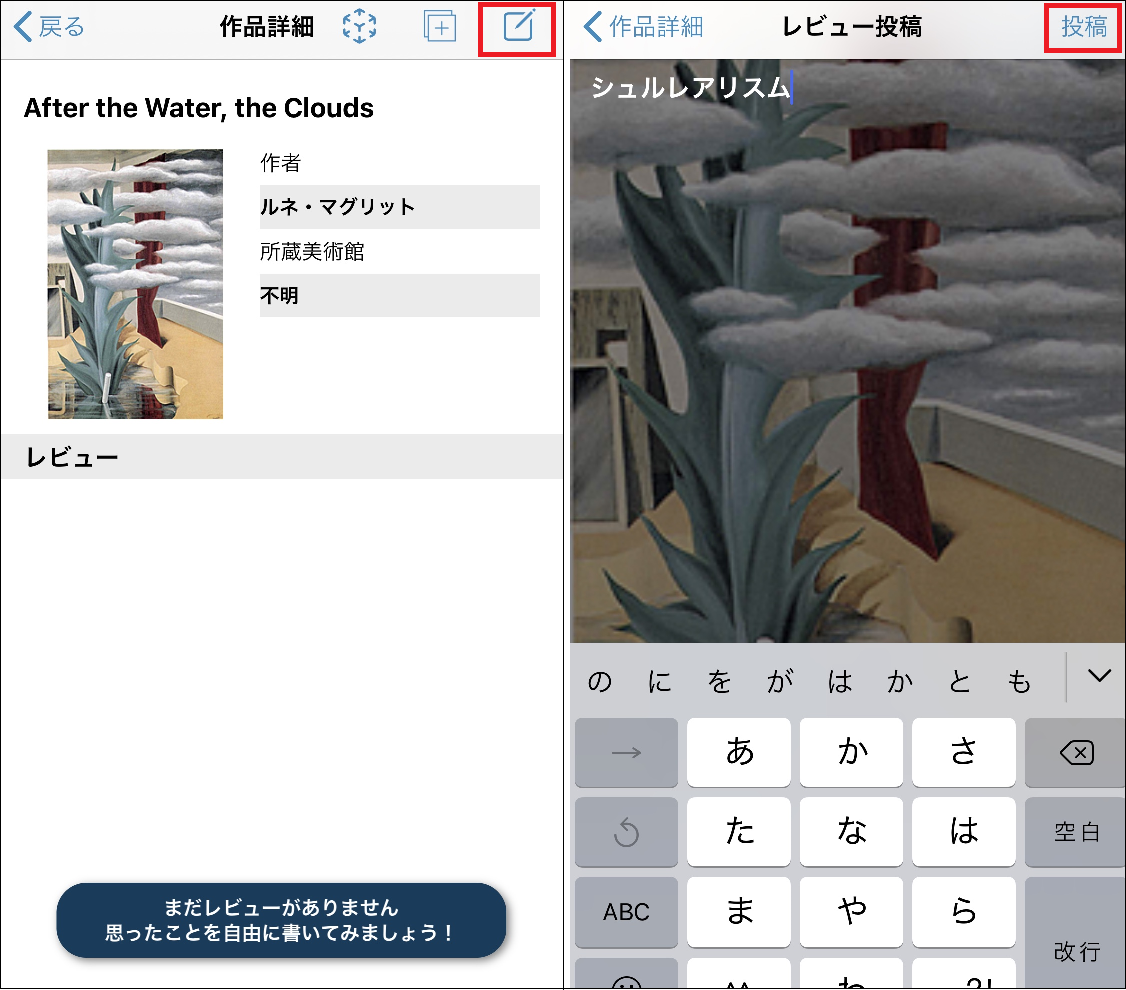Tap the compose review pencil icon
This screenshot has height=990, width=1126.
click(x=518, y=27)
